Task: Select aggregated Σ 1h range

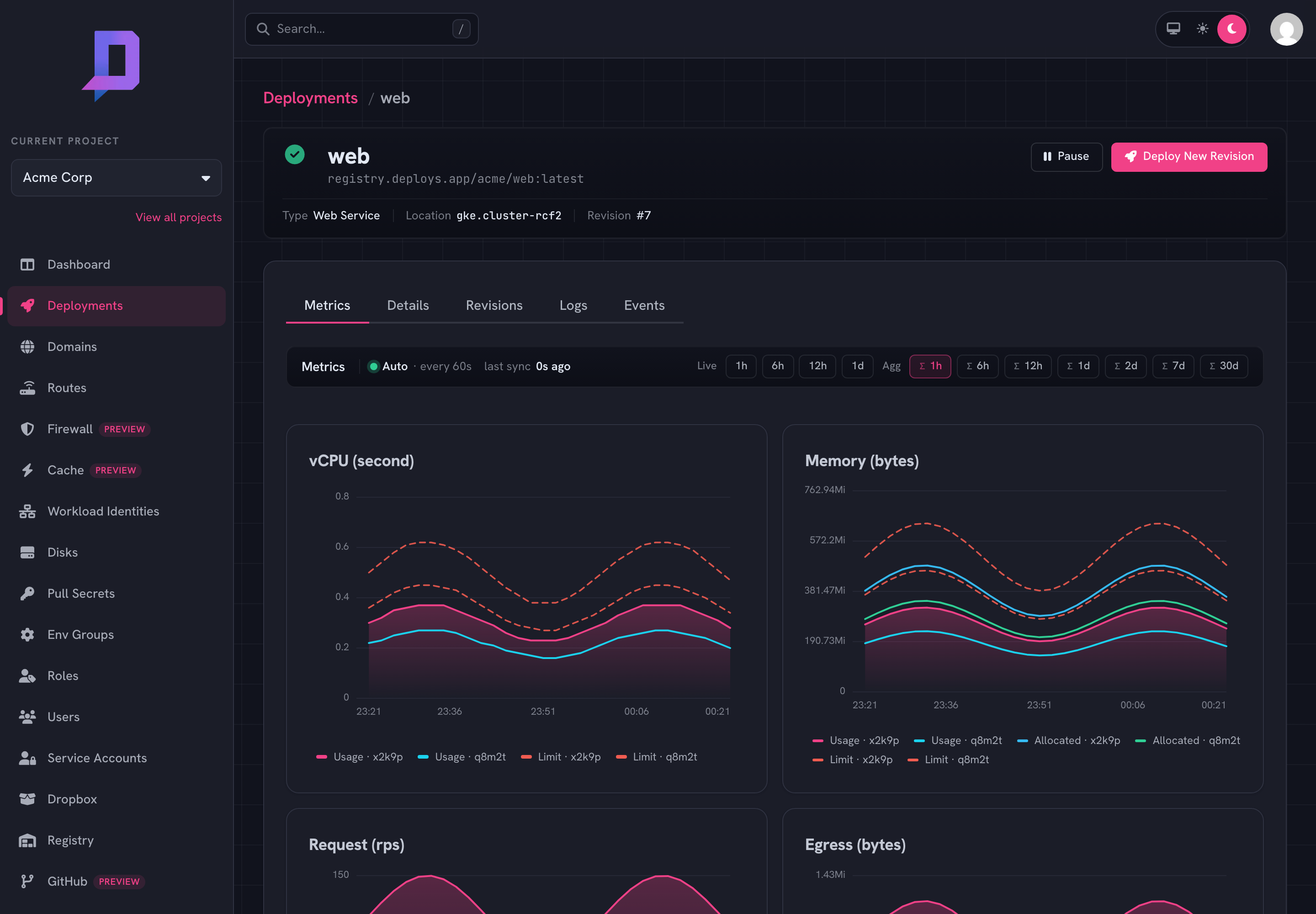Action: pyautogui.click(x=930, y=367)
